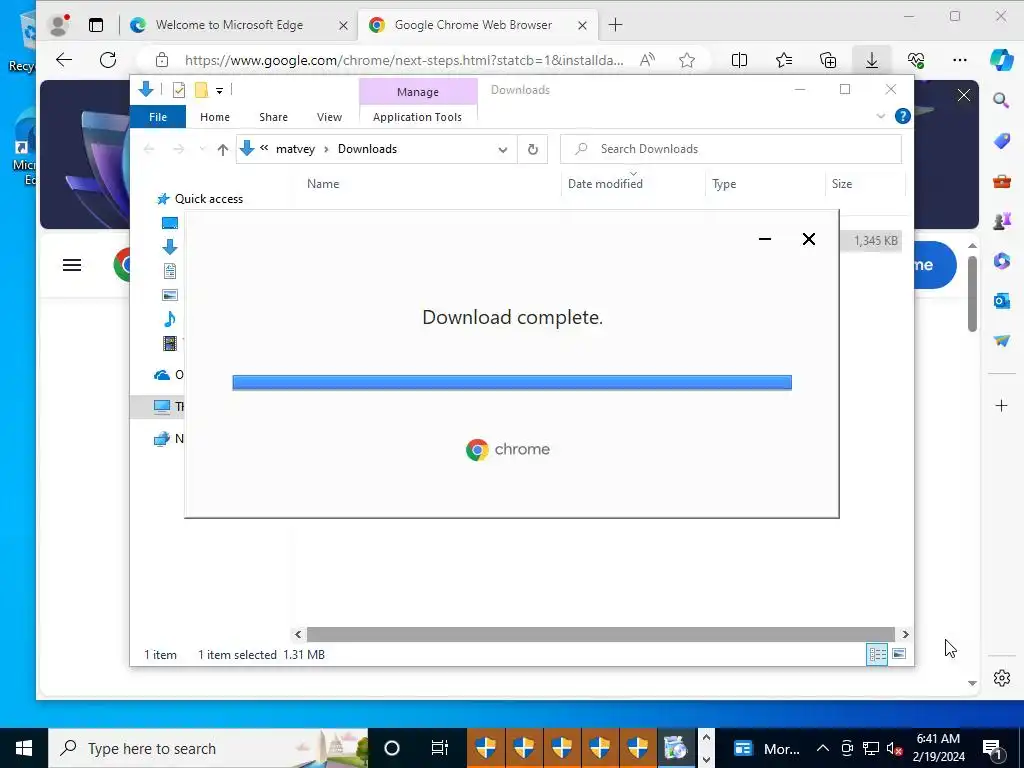Expand Customize Quick Access Toolbar dropdown
The image size is (1024, 768).
(x=219, y=91)
